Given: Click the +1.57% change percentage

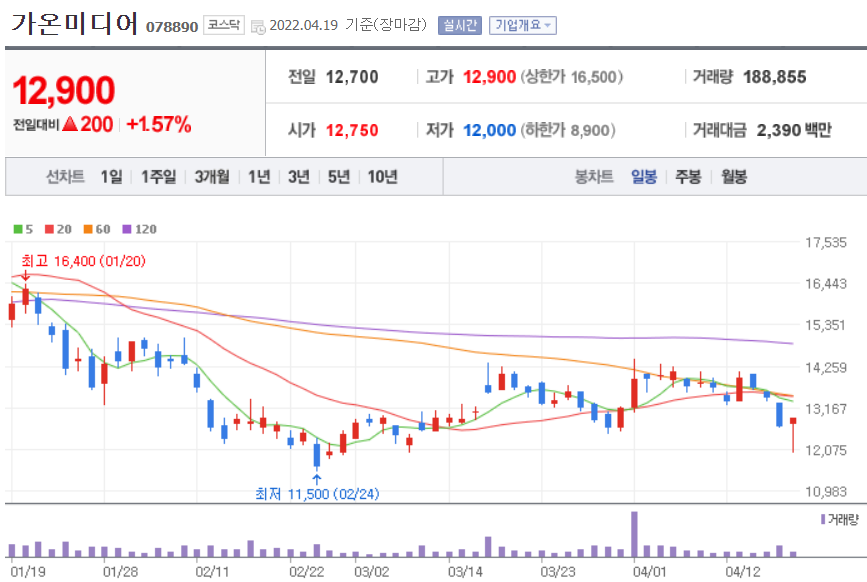Looking at the screenshot, I should (159, 124).
